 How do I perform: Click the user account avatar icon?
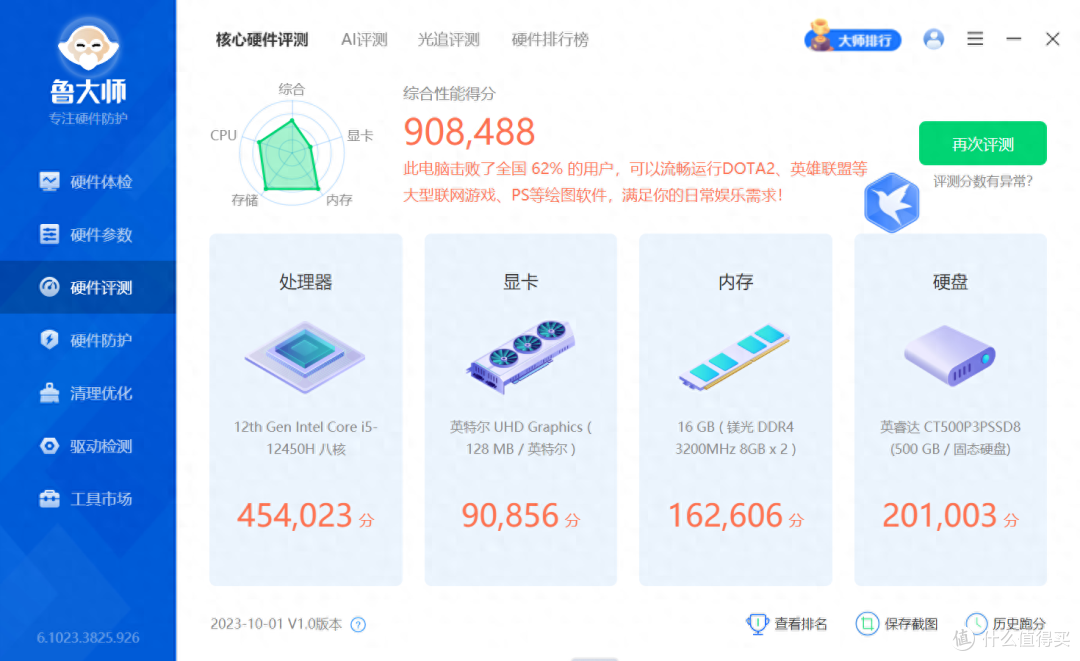coord(933,39)
